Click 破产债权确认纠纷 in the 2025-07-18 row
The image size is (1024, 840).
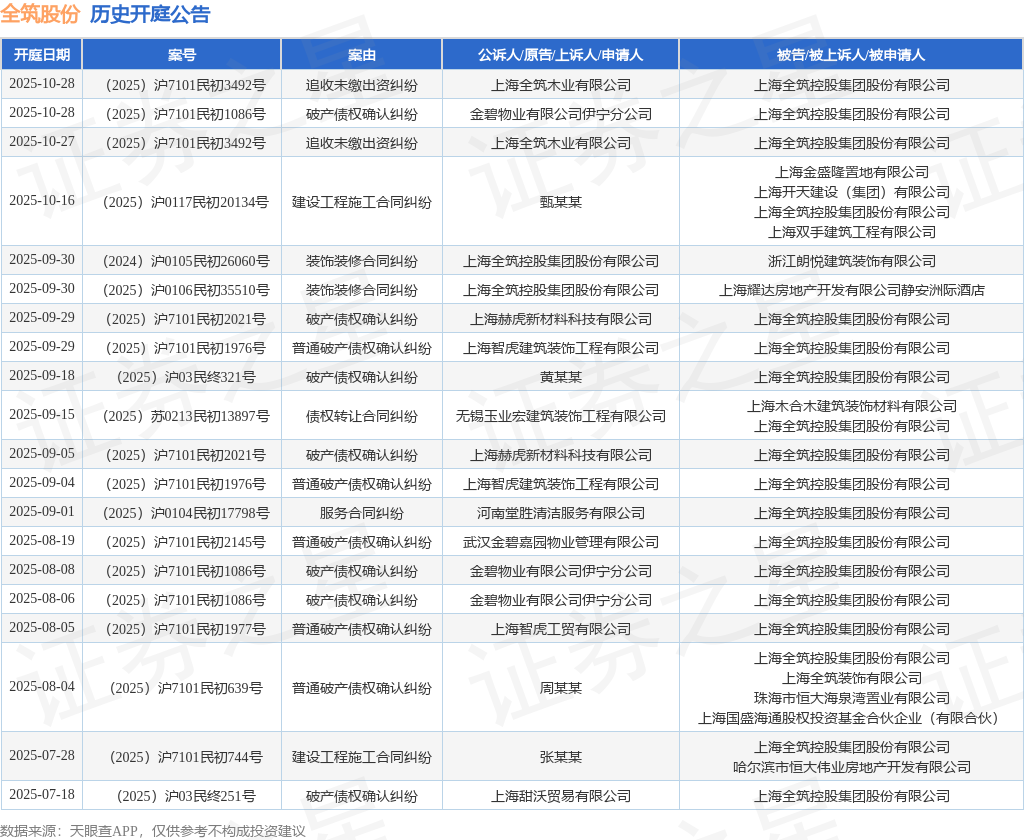click(x=362, y=796)
